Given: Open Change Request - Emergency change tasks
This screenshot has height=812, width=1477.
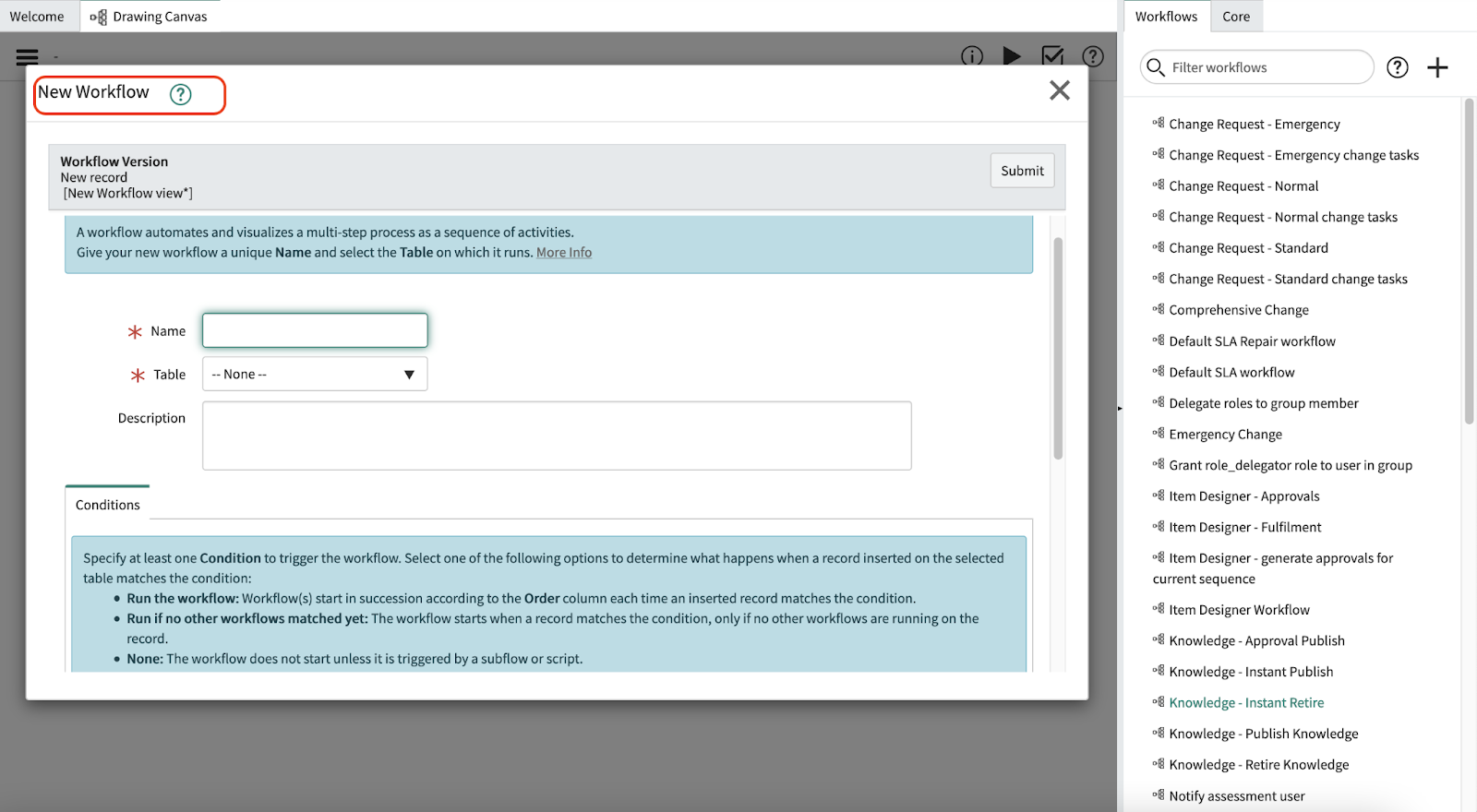Looking at the screenshot, I should [1293, 155].
